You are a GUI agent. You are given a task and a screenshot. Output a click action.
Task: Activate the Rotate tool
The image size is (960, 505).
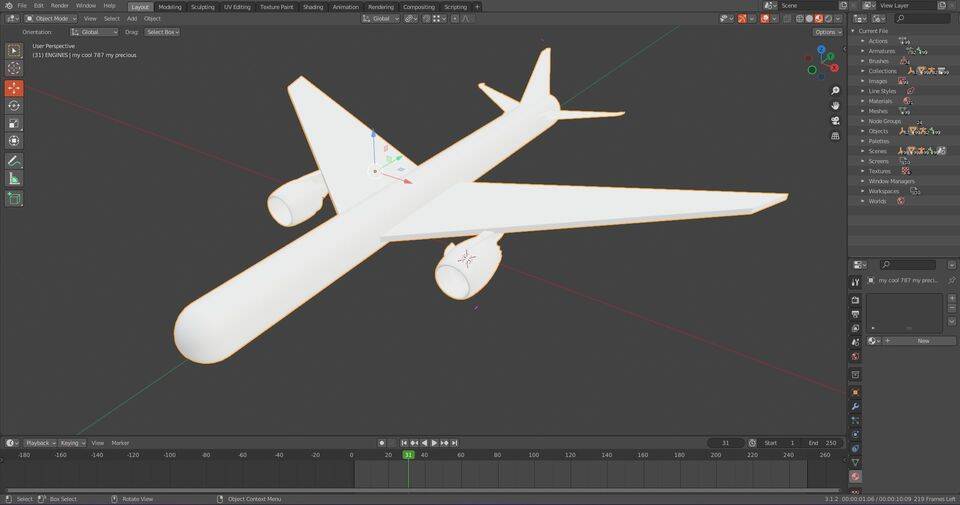click(x=14, y=106)
